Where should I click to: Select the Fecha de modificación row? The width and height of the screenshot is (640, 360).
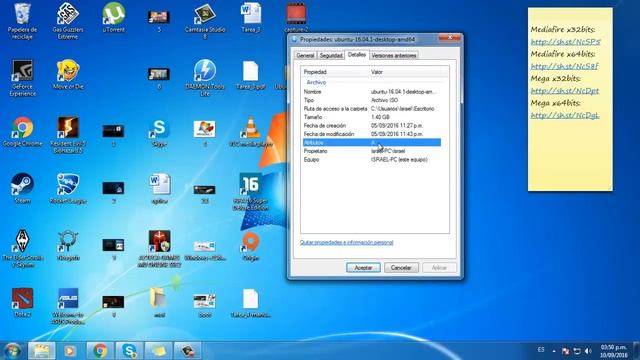coord(372,134)
